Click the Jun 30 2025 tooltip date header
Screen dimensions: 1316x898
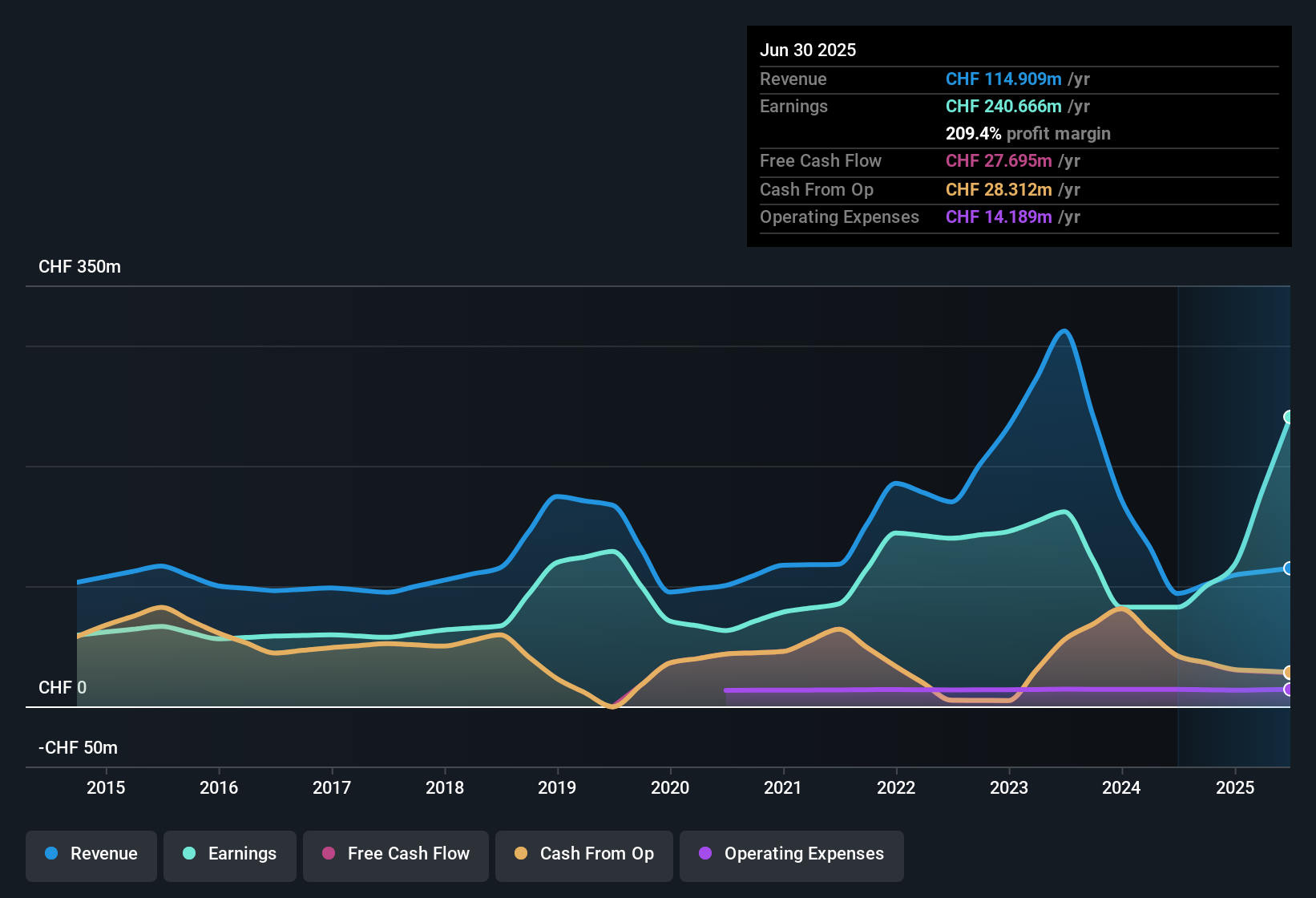[808, 51]
